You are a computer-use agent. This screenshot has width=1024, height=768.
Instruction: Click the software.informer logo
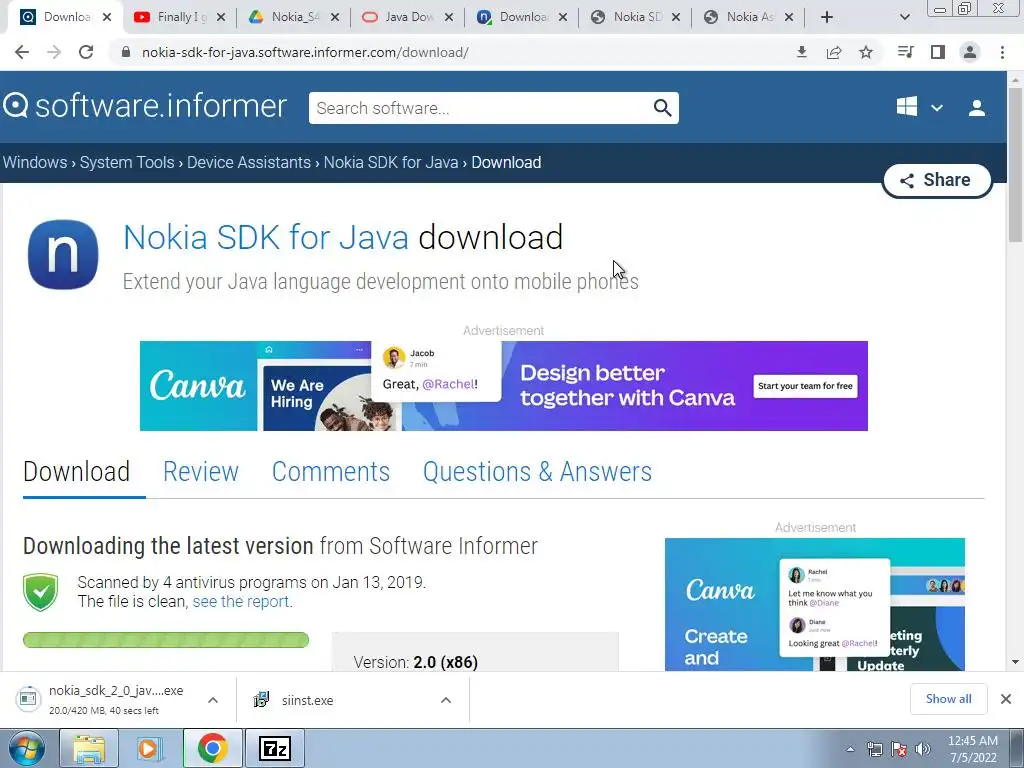(x=145, y=106)
